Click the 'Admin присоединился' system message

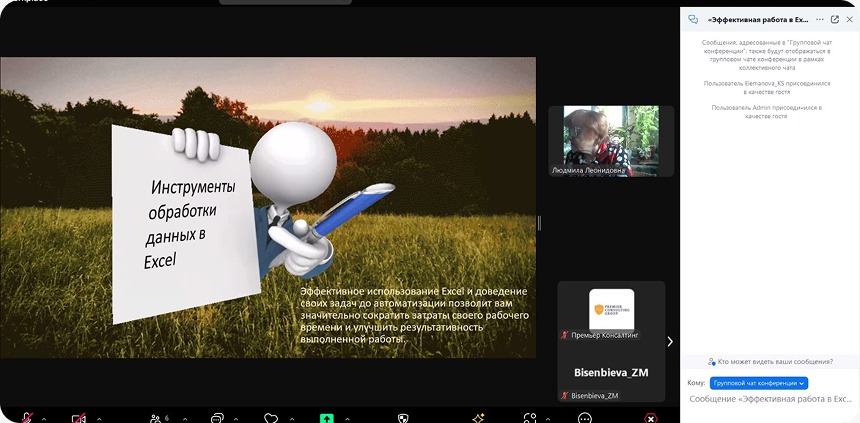tap(767, 112)
